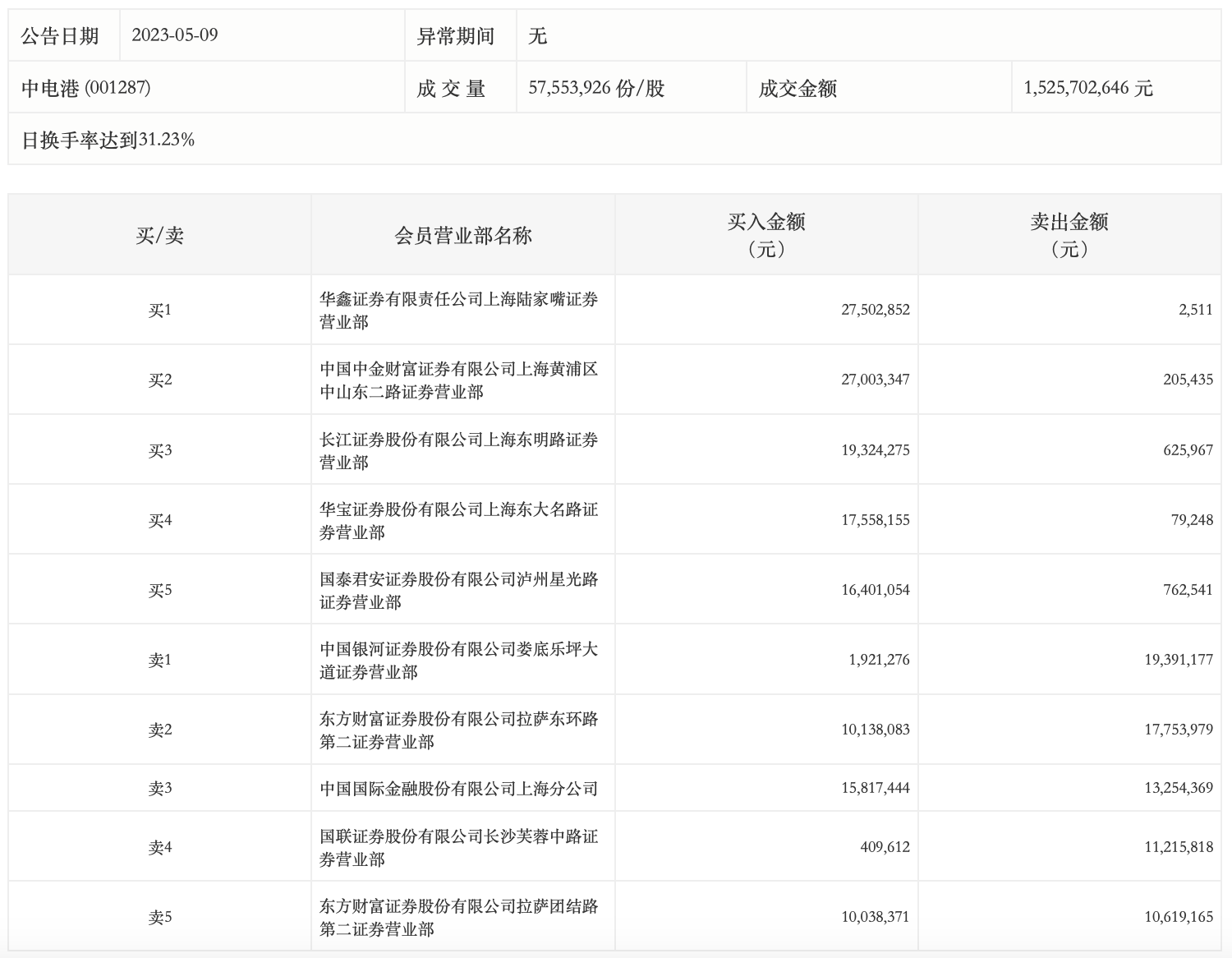Select row label 买2
Image resolution: width=1232 pixels, height=958 pixels.
point(160,380)
